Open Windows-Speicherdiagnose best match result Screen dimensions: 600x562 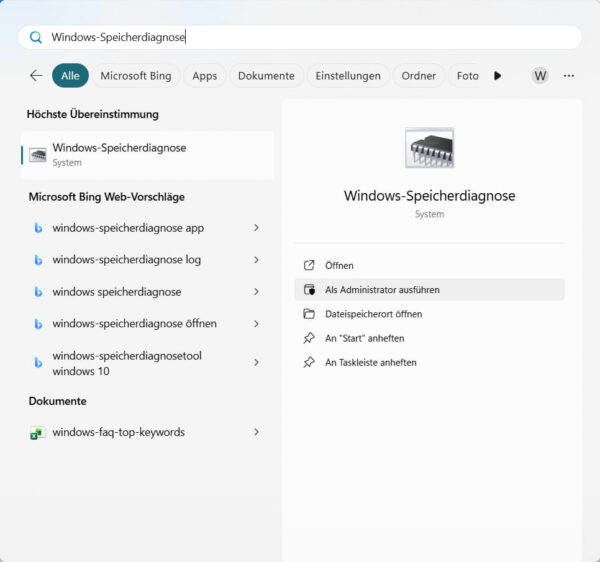148,155
